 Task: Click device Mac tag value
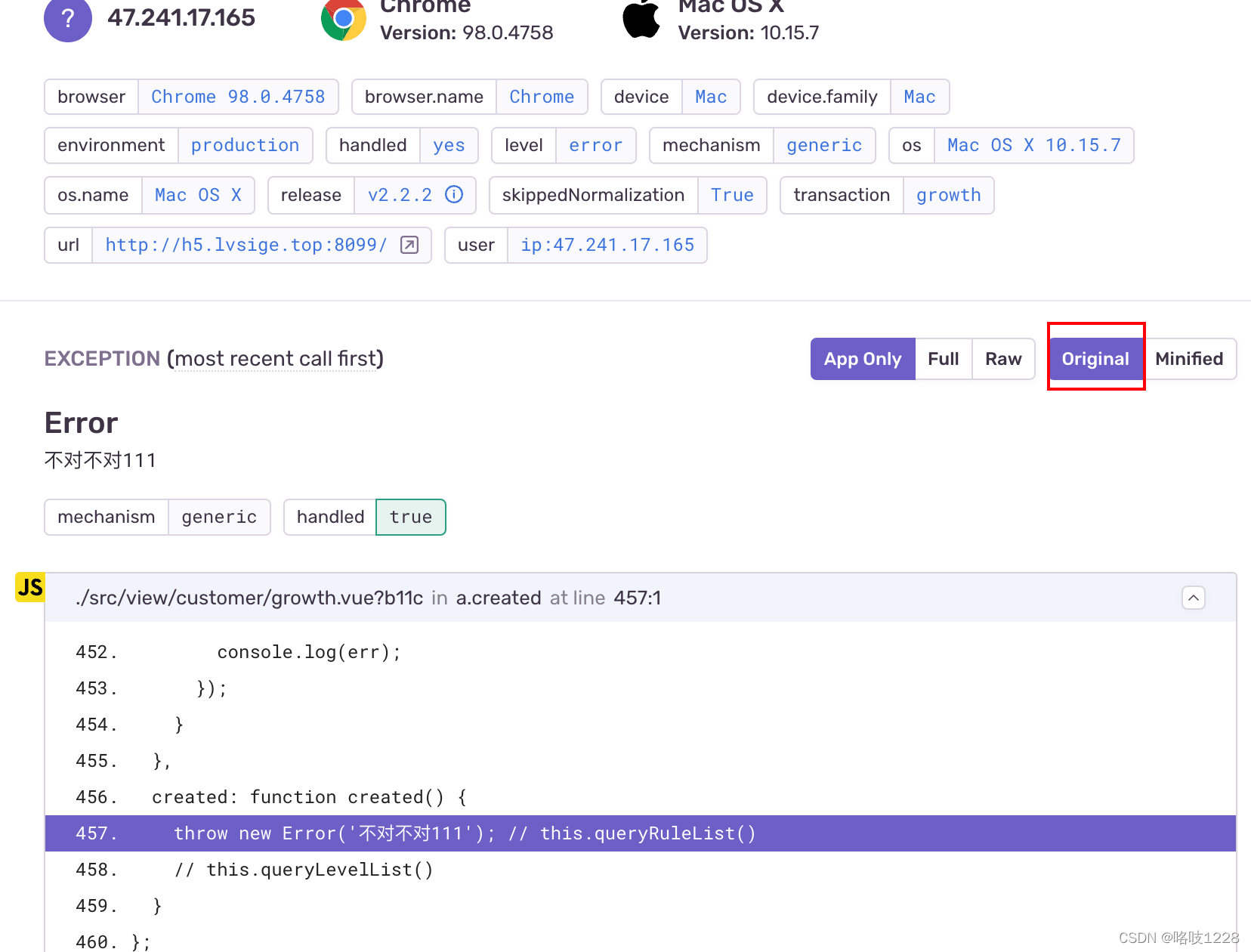click(711, 97)
